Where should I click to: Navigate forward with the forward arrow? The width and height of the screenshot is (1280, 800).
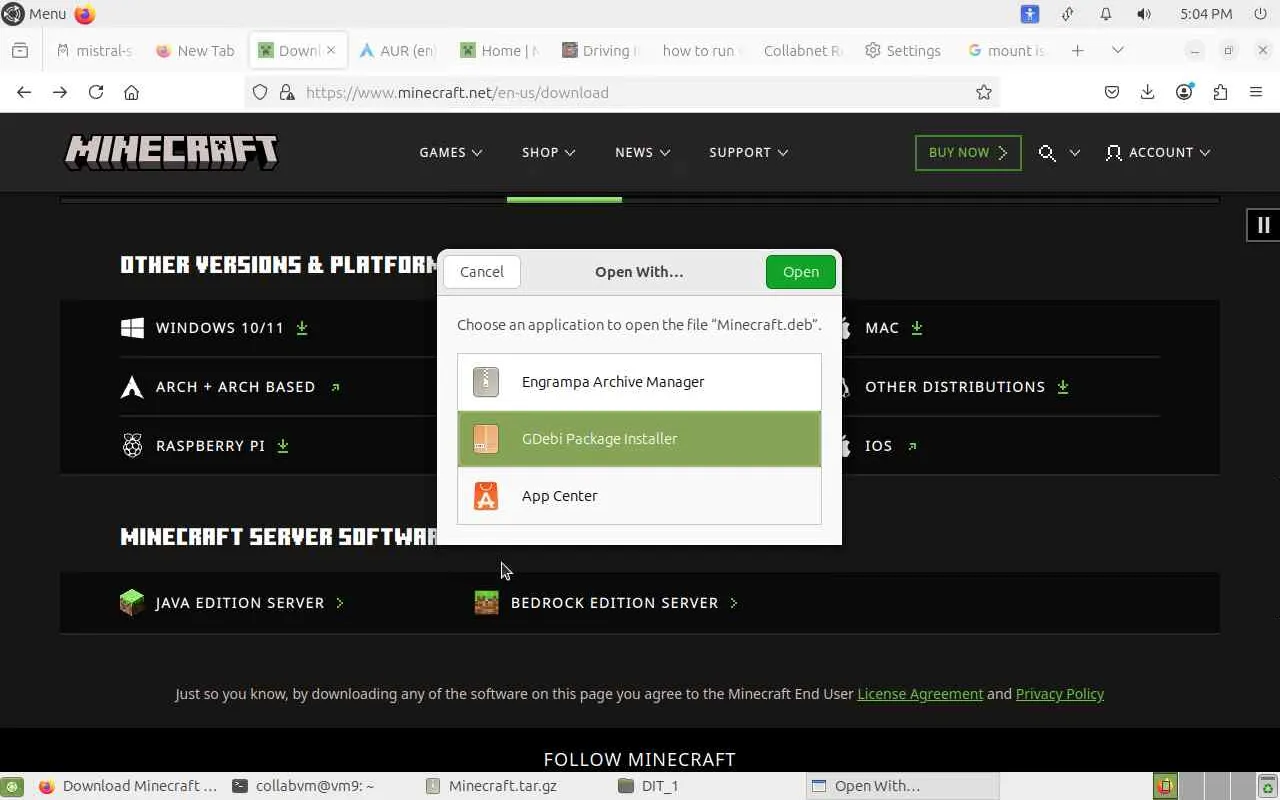[x=60, y=92]
